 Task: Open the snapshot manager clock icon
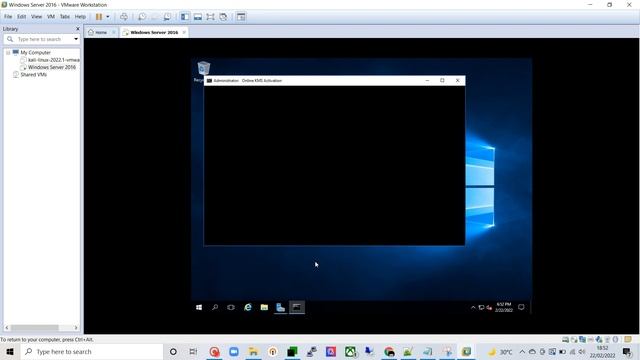pyautogui.click(x=167, y=17)
